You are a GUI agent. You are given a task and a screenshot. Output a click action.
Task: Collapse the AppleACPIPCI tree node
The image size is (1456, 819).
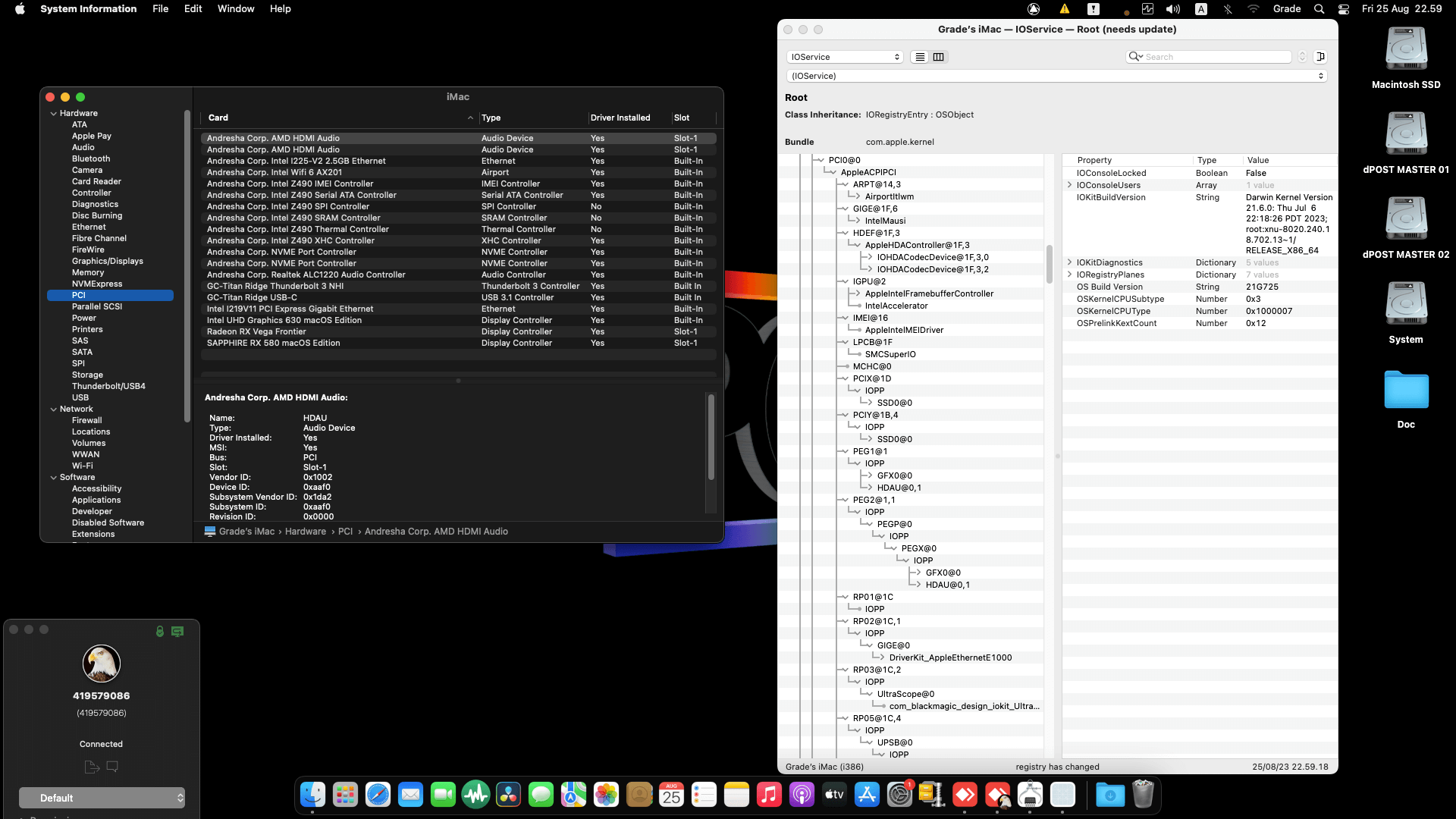coord(831,172)
